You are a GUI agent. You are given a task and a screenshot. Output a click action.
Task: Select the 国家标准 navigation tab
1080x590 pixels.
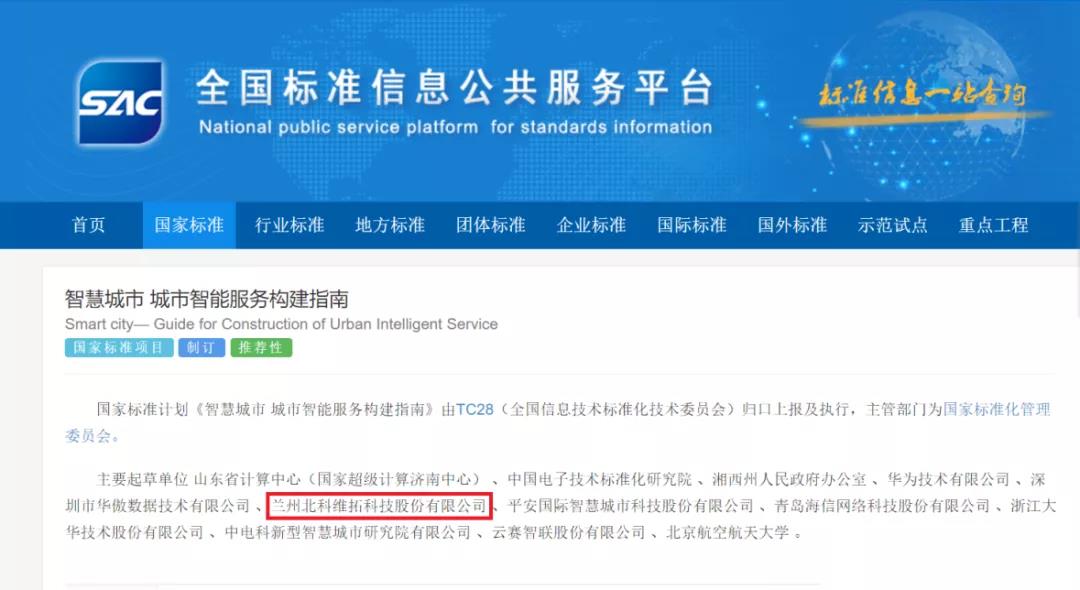(x=189, y=225)
